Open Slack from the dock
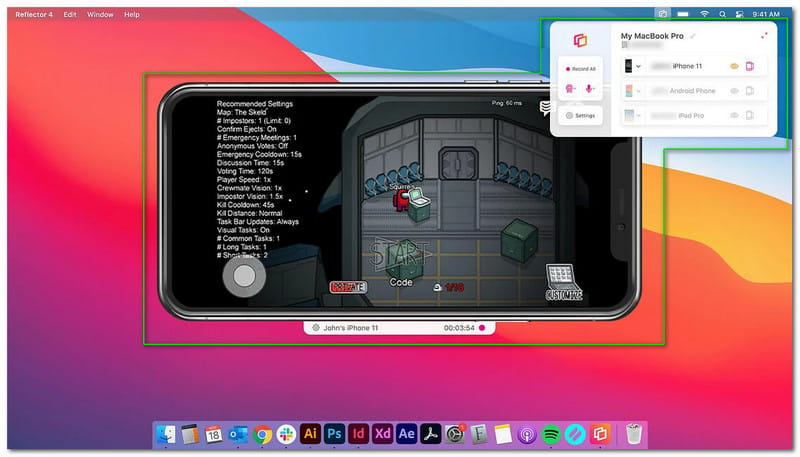This screenshot has height=457, width=800. click(x=286, y=435)
